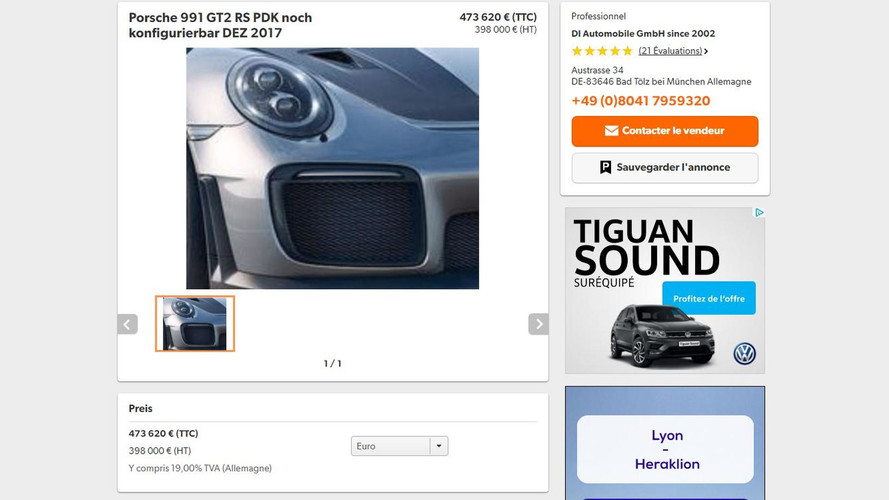
Task: Click the header price 398 000 € (HT)
Action: pyautogui.click(x=505, y=29)
